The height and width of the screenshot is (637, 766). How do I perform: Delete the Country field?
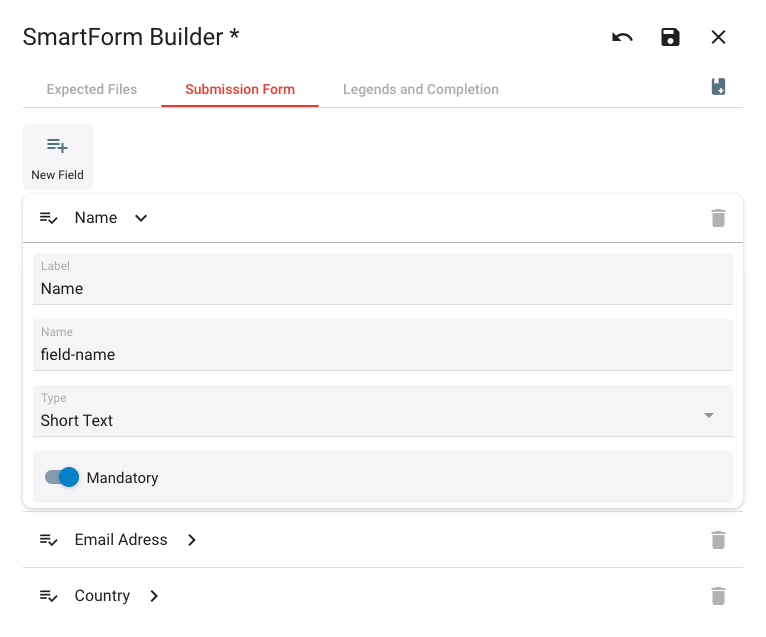(x=718, y=596)
